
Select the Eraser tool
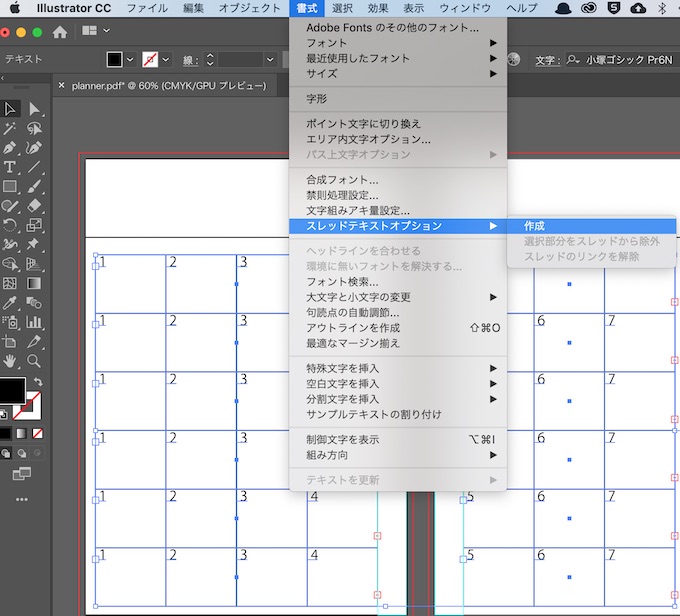pyautogui.click(x=35, y=206)
